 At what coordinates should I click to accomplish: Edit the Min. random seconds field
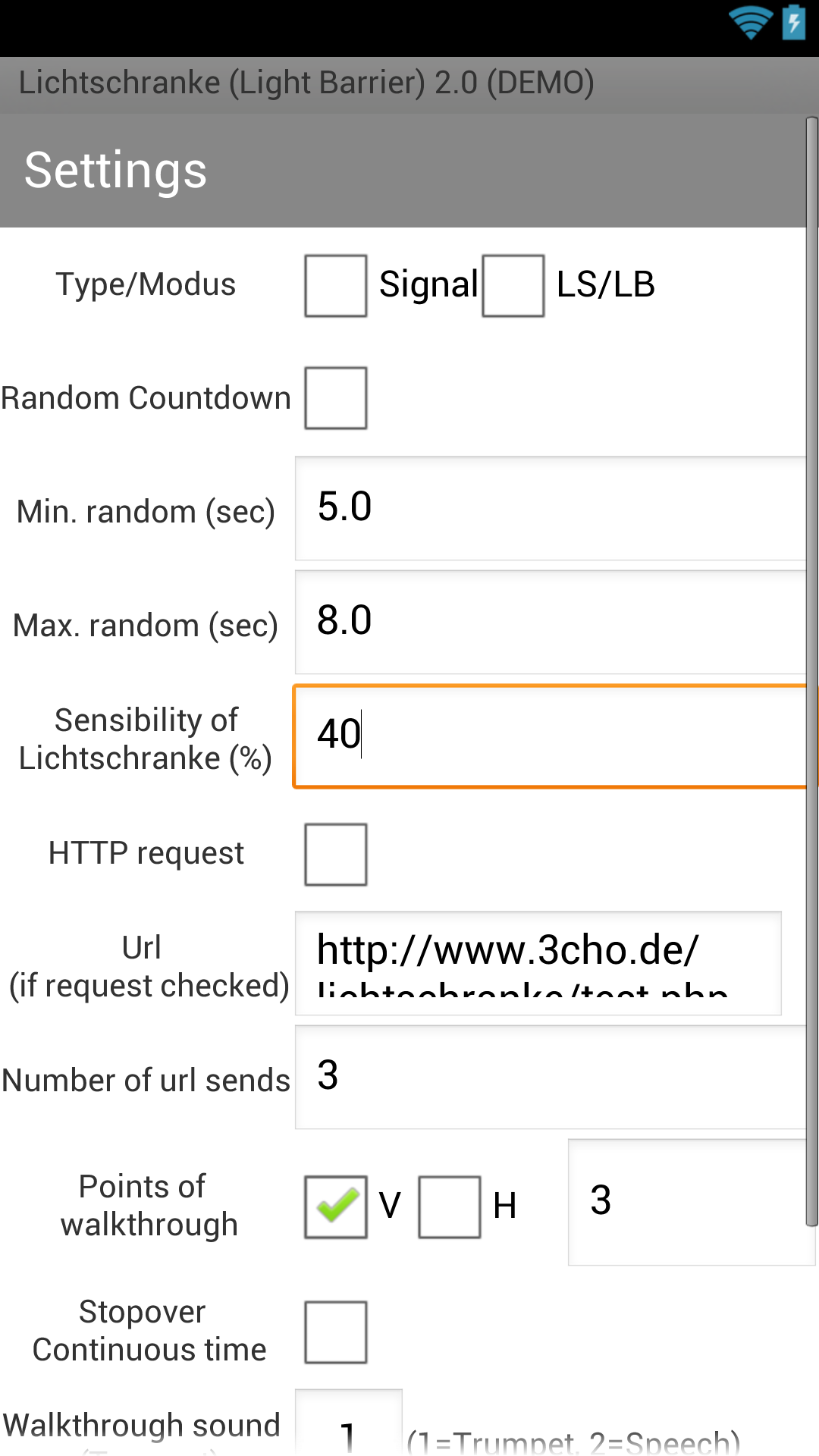pyautogui.click(x=551, y=508)
